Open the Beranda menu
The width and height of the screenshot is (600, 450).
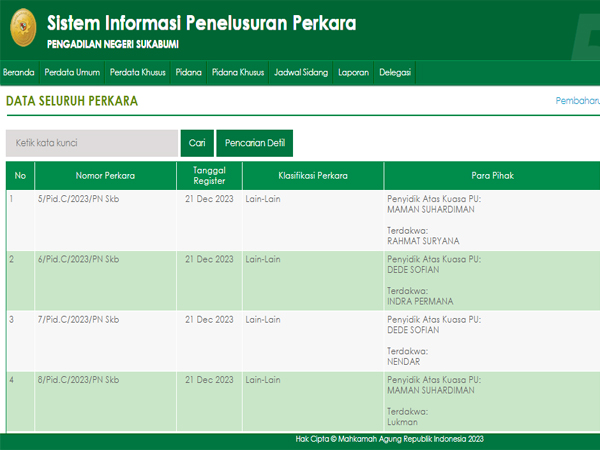(x=19, y=72)
